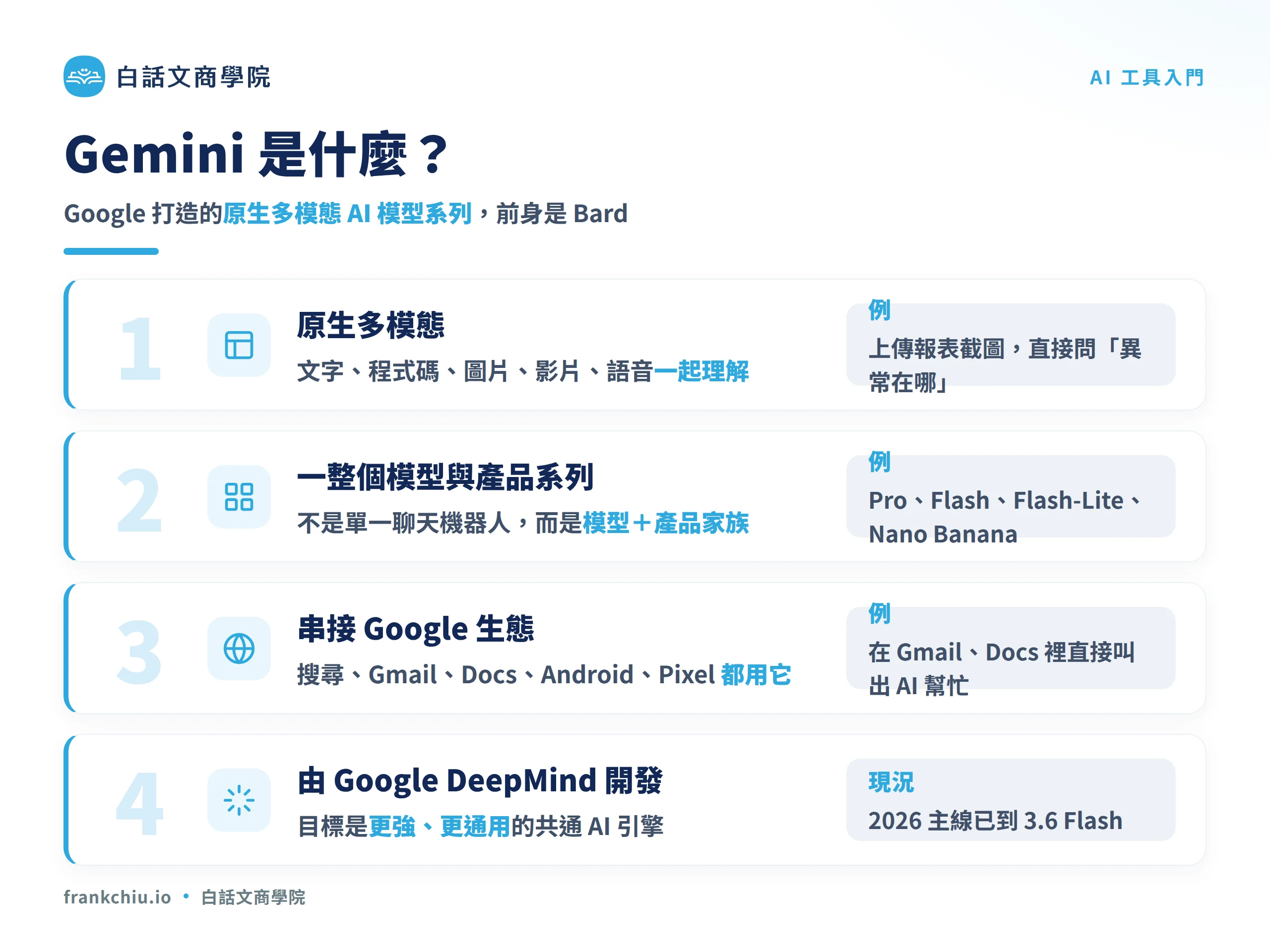Click the example text 在 Gmail、Docs 裡直接叫出 AI 幫忙
1270x952 pixels.
1001,669
